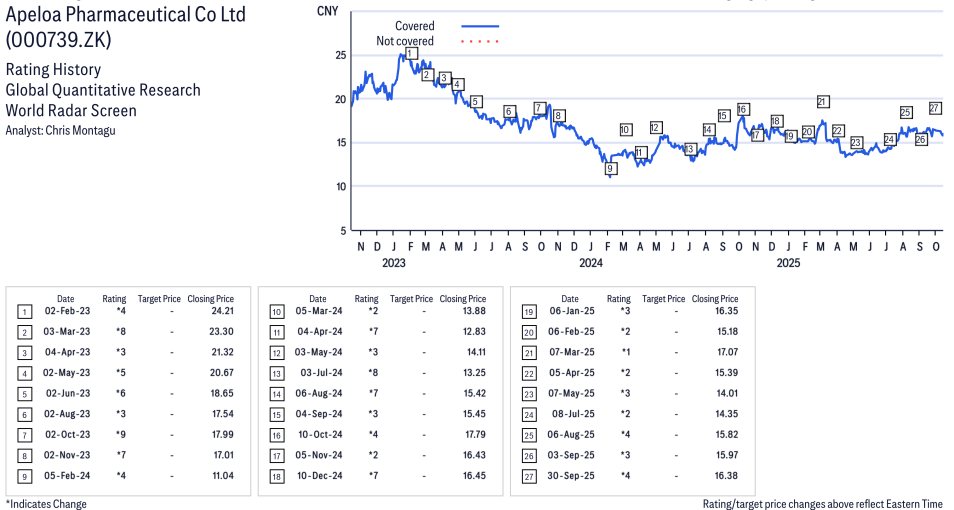This screenshot has width=954, height=510.
Task: Select chart marker 9 at the 2024 low
Action: tap(610, 169)
